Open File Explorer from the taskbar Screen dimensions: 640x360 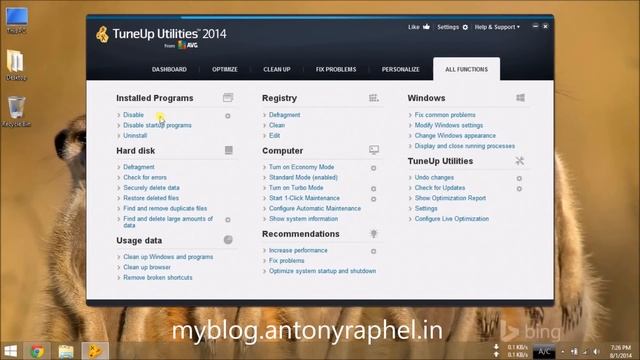click(66, 351)
